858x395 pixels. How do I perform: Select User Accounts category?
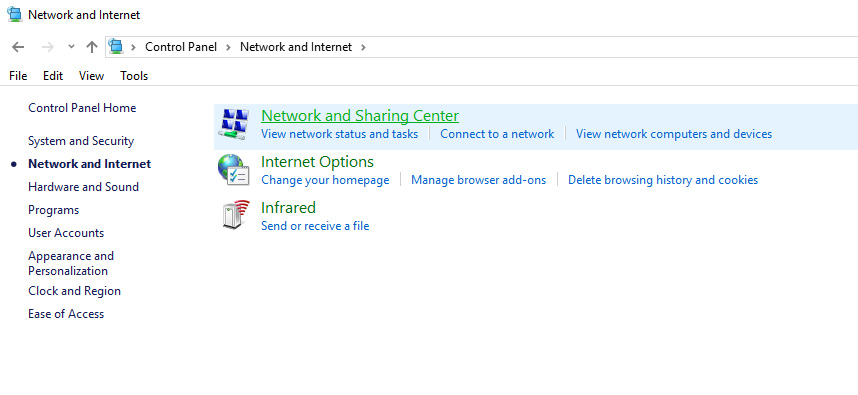click(x=66, y=233)
